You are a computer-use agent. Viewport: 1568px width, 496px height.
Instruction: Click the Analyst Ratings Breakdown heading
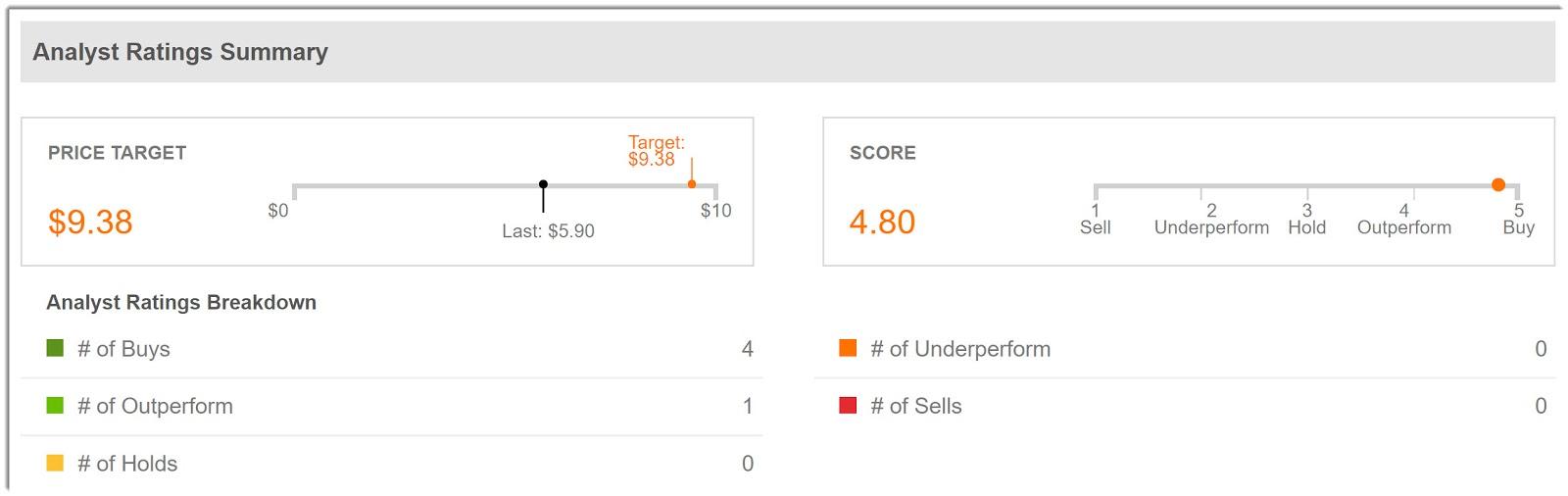(181, 302)
